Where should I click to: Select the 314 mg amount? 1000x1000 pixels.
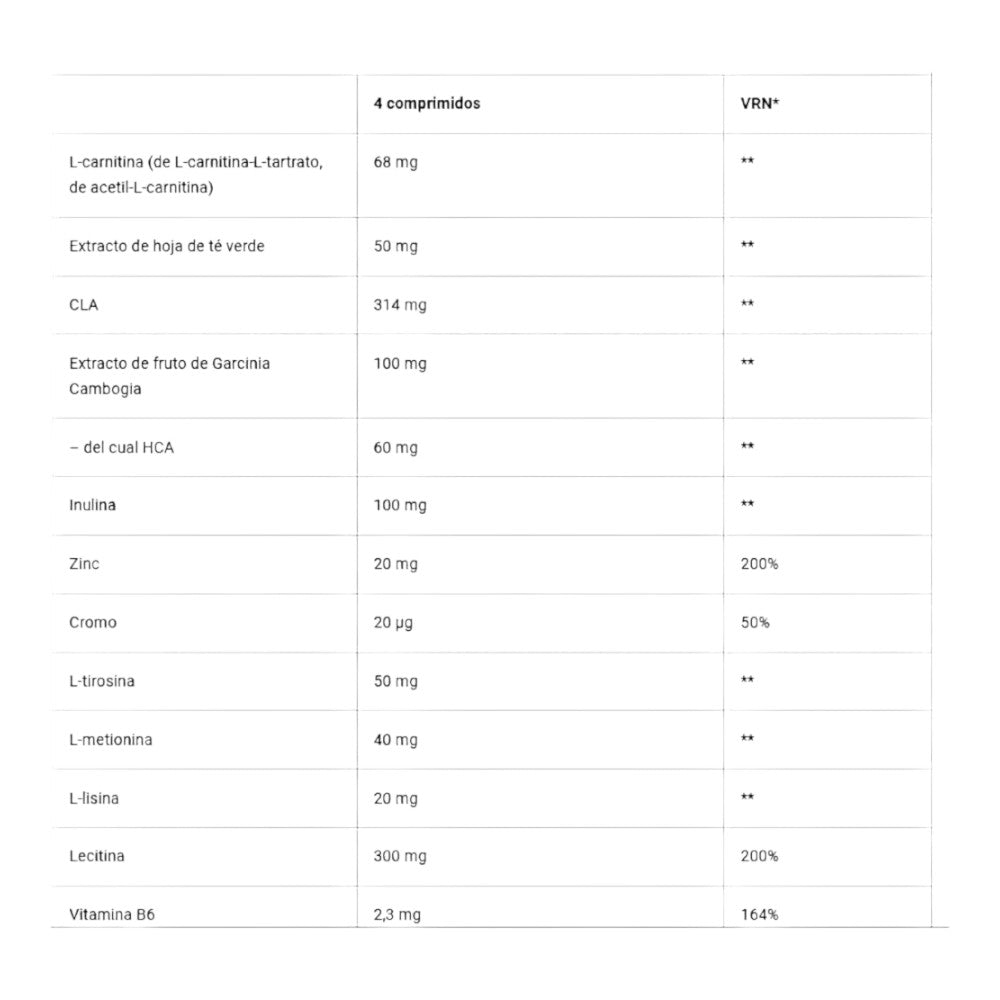(400, 305)
